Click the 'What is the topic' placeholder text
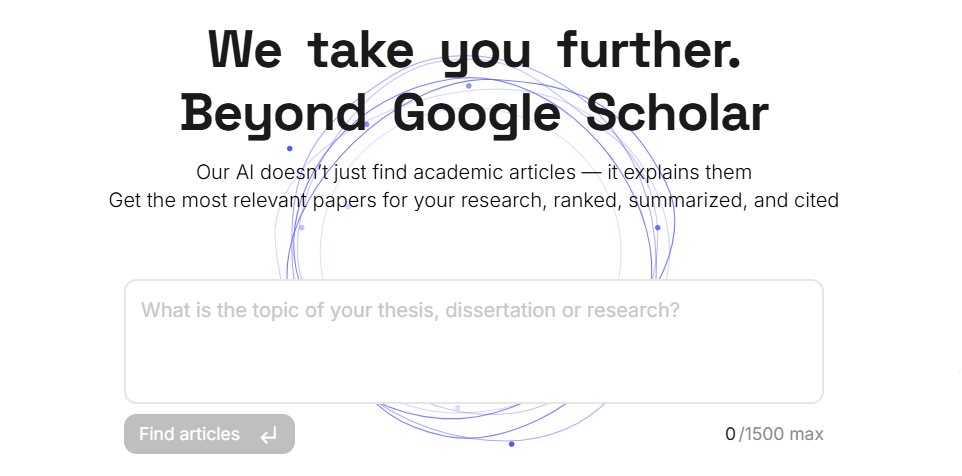The height and width of the screenshot is (476, 962). [x=410, y=310]
